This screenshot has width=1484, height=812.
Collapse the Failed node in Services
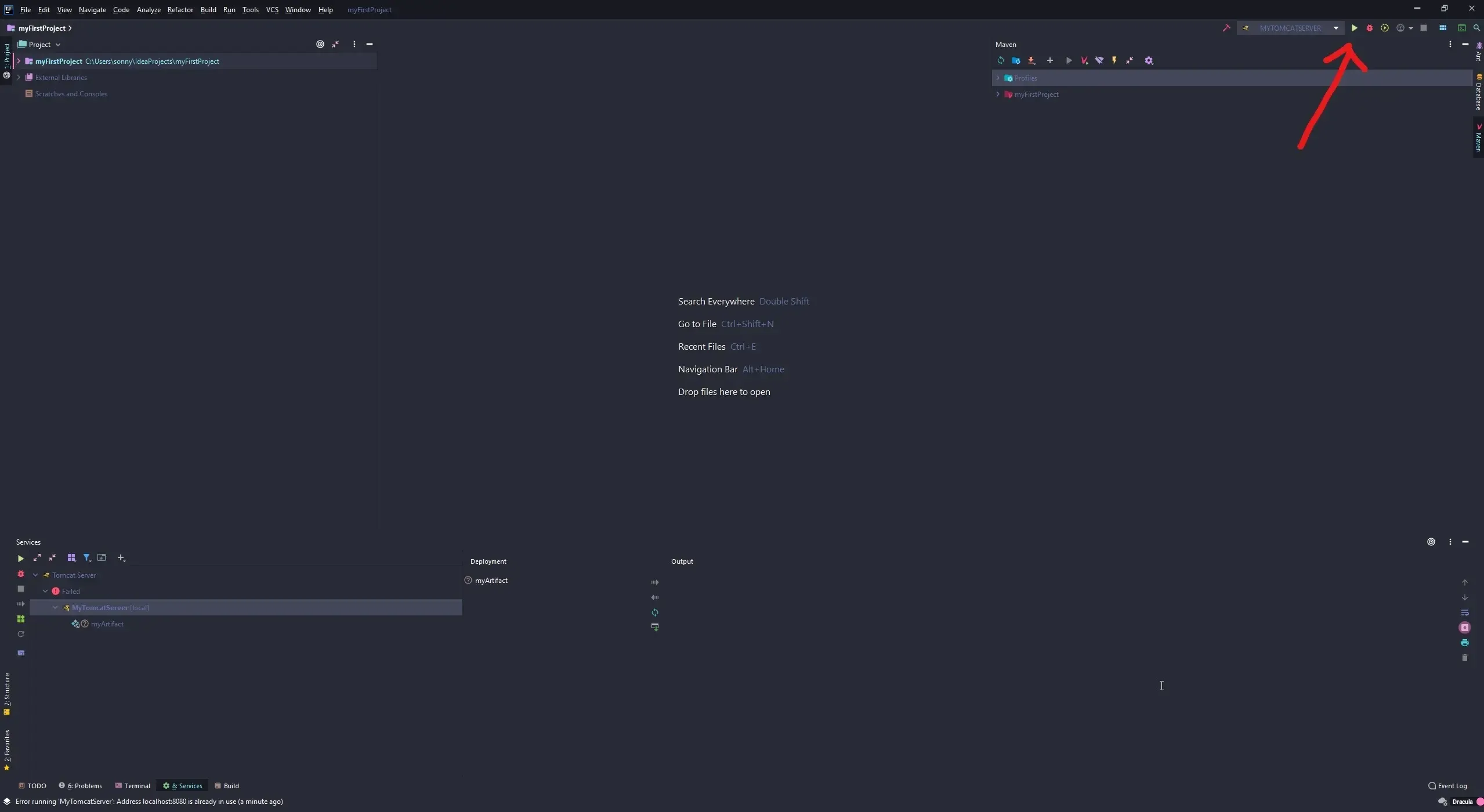tap(45, 591)
